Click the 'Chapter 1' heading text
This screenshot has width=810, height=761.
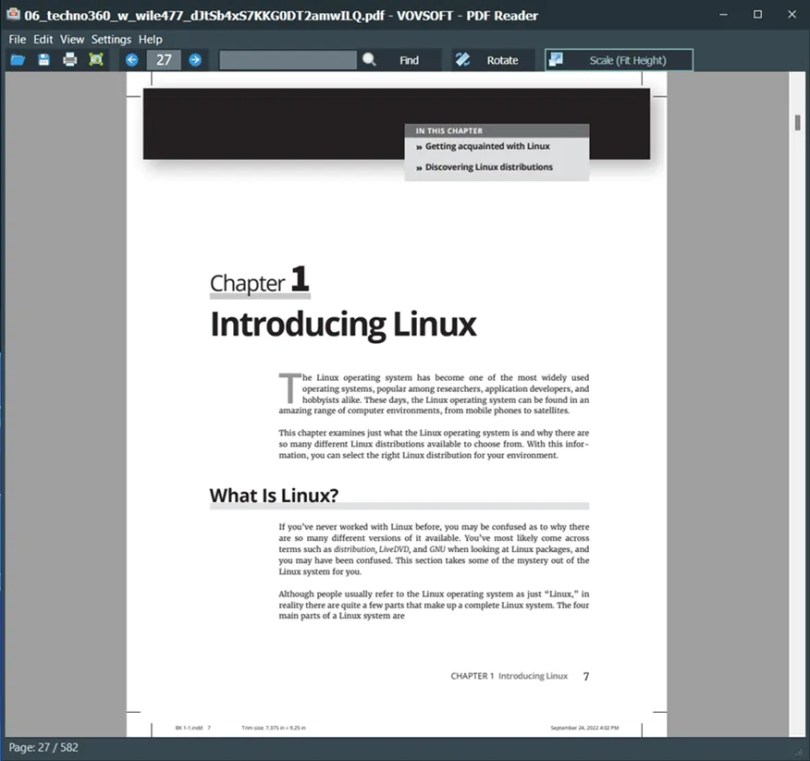[259, 281]
